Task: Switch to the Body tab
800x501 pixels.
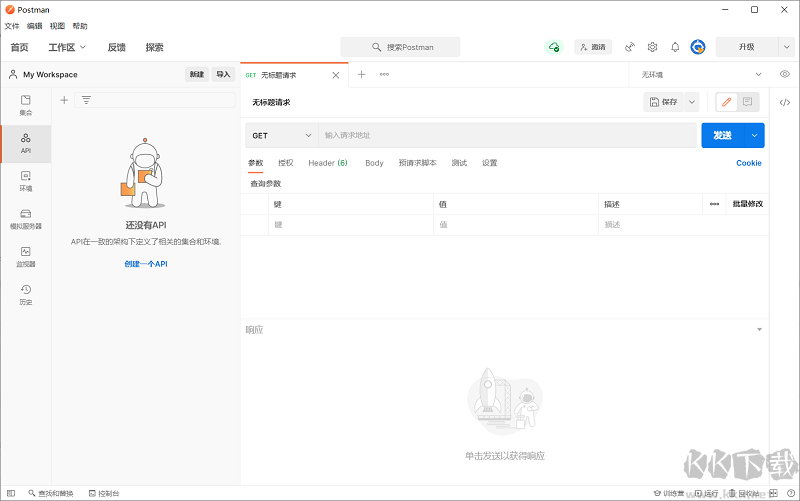Action: tap(374, 163)
